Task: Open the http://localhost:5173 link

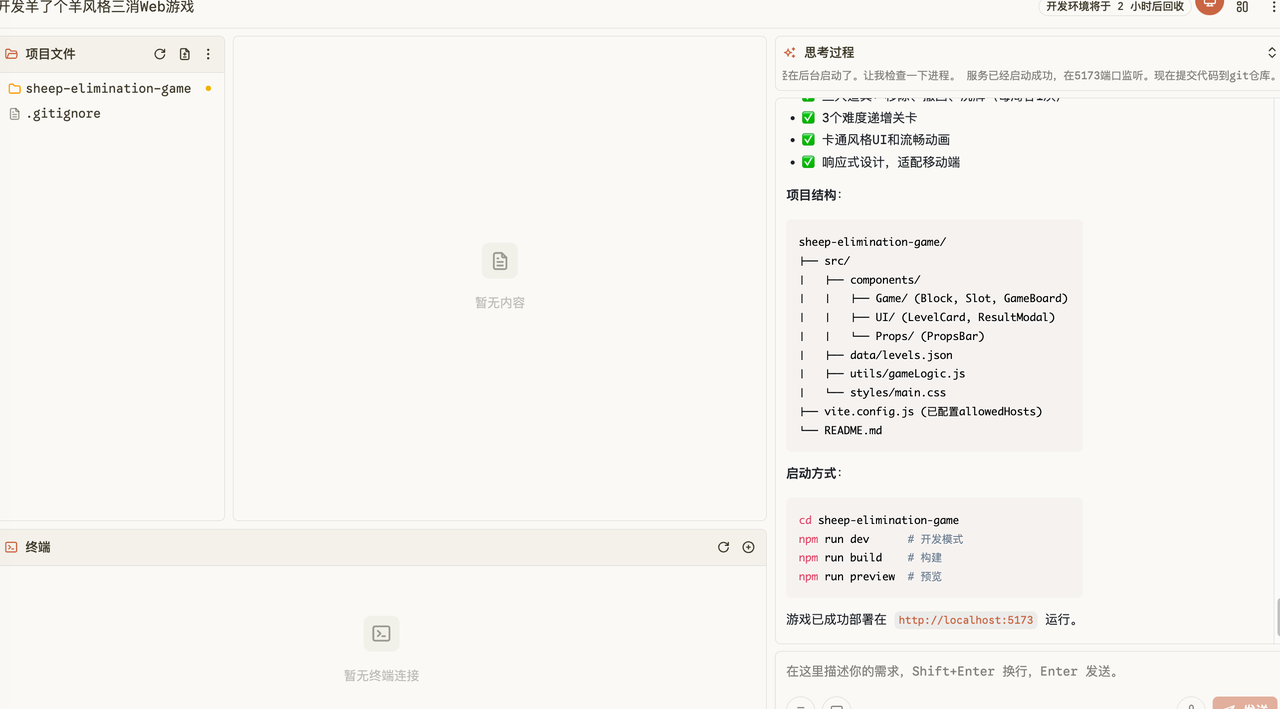Action: (965, 620)
